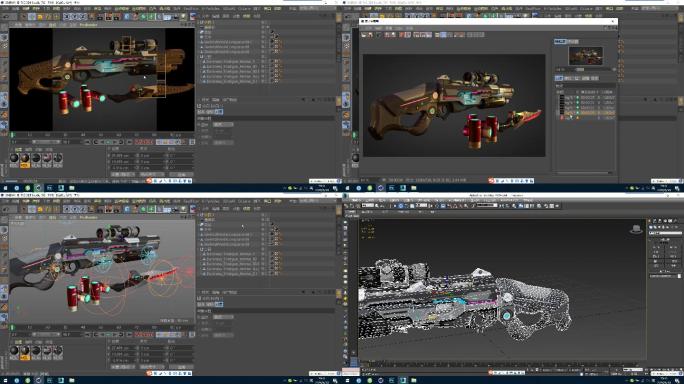Select first material sphere in top-left Material Manager
This screenshot has height=384, width=684.
[14, 158]
